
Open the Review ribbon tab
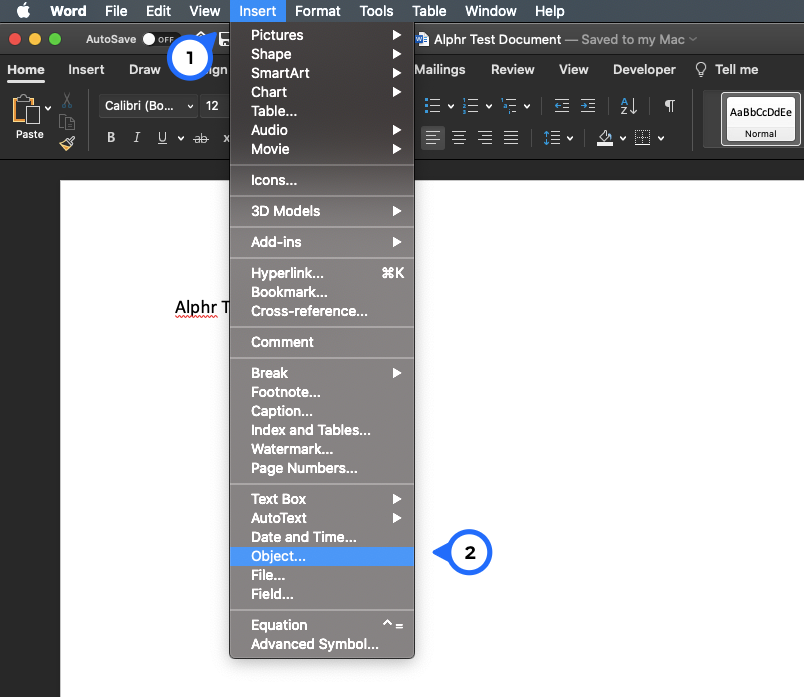(x=512, y=69)
